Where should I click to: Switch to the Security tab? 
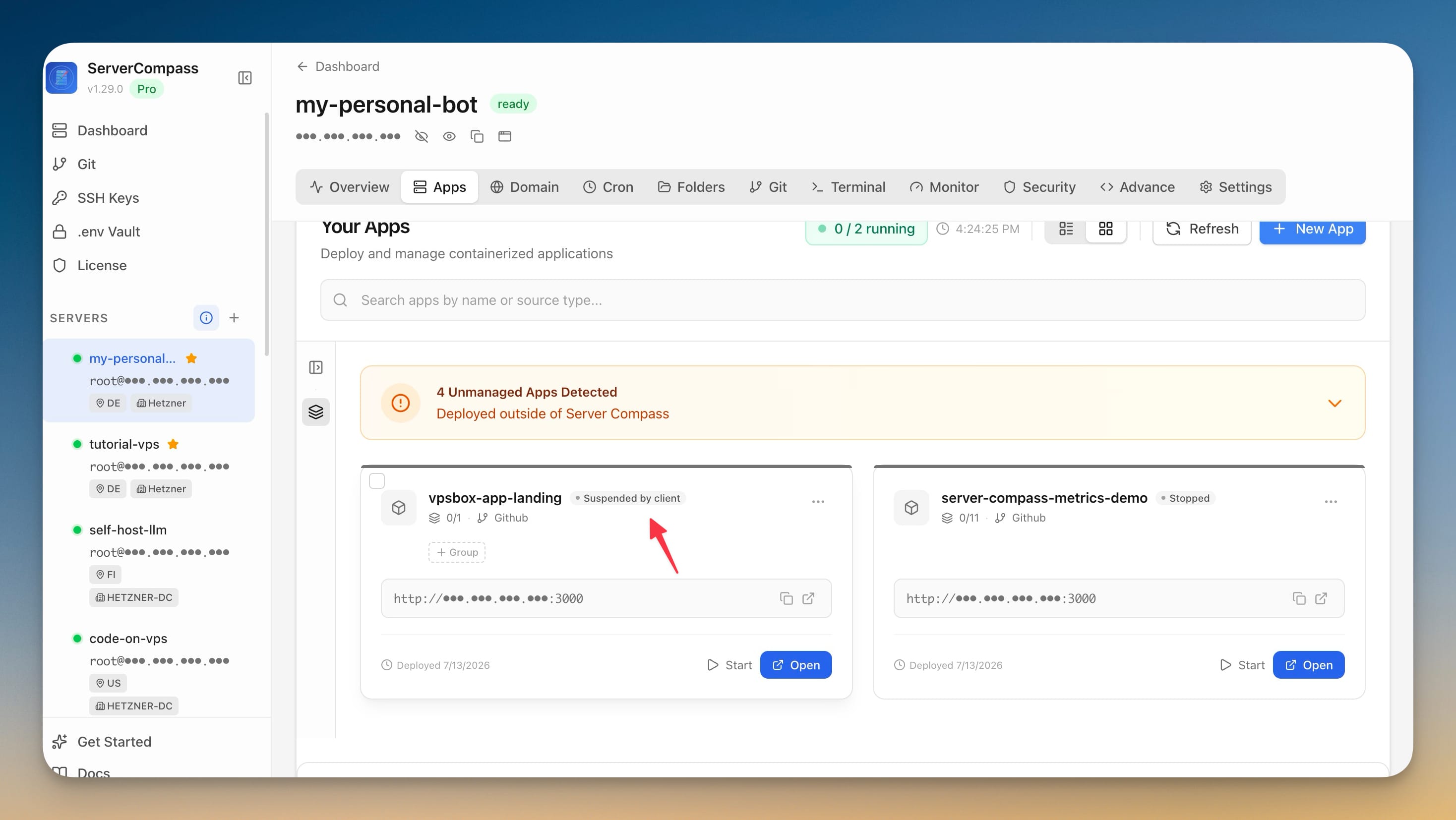[1039, 187]
